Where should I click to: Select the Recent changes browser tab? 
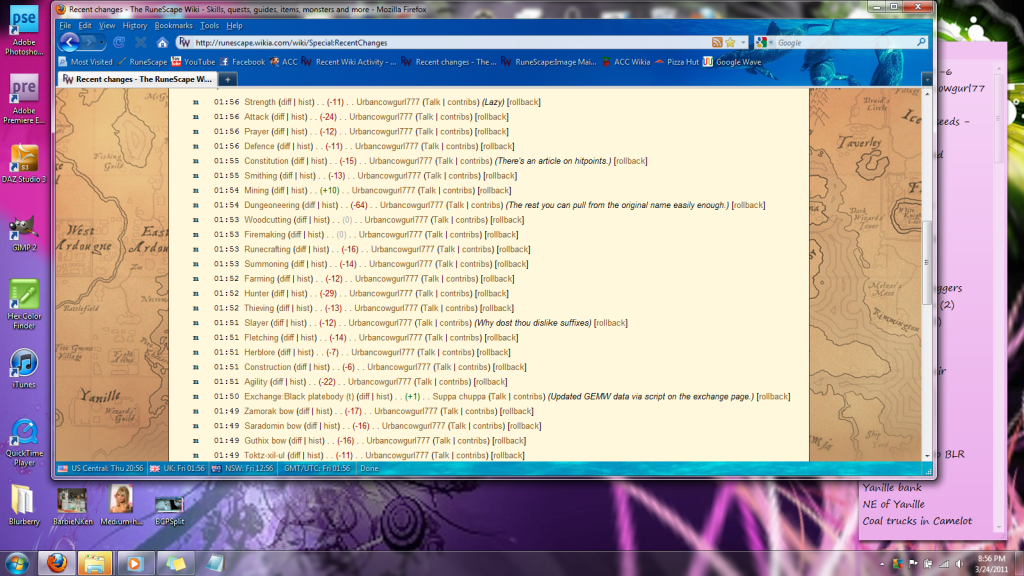tap(137, 80)
